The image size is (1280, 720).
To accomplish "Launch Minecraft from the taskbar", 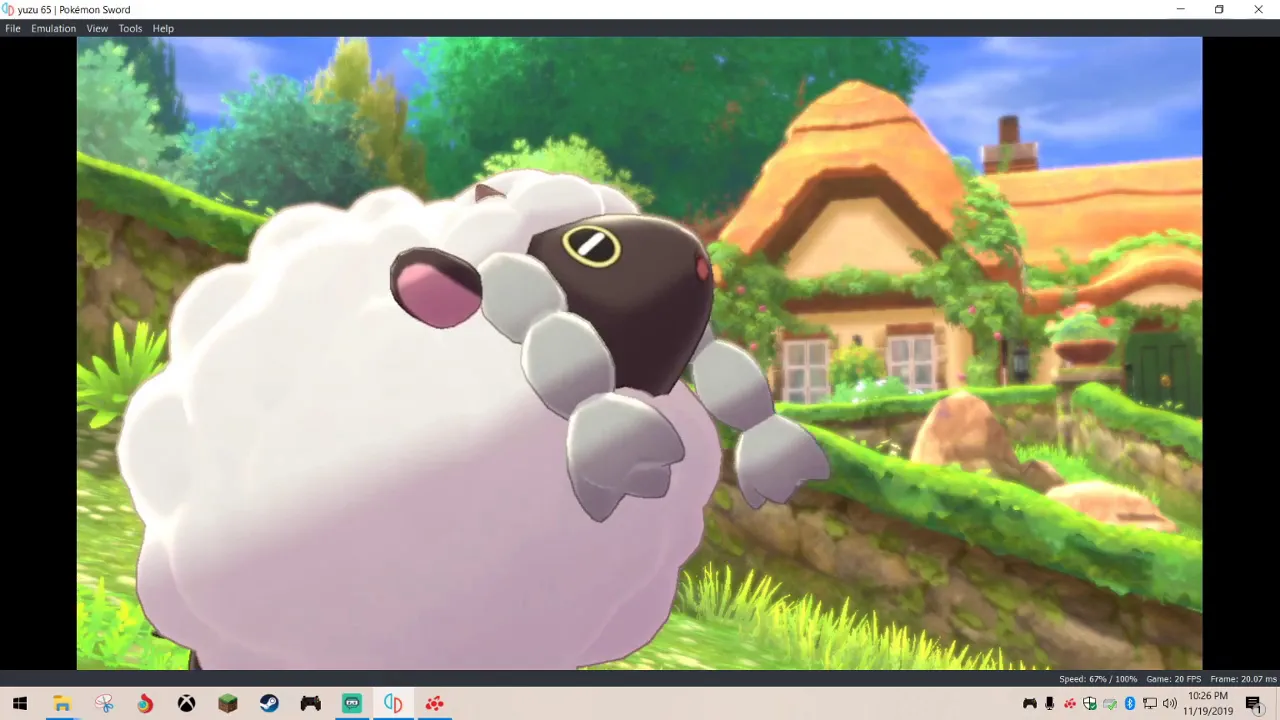I will 228,703.
